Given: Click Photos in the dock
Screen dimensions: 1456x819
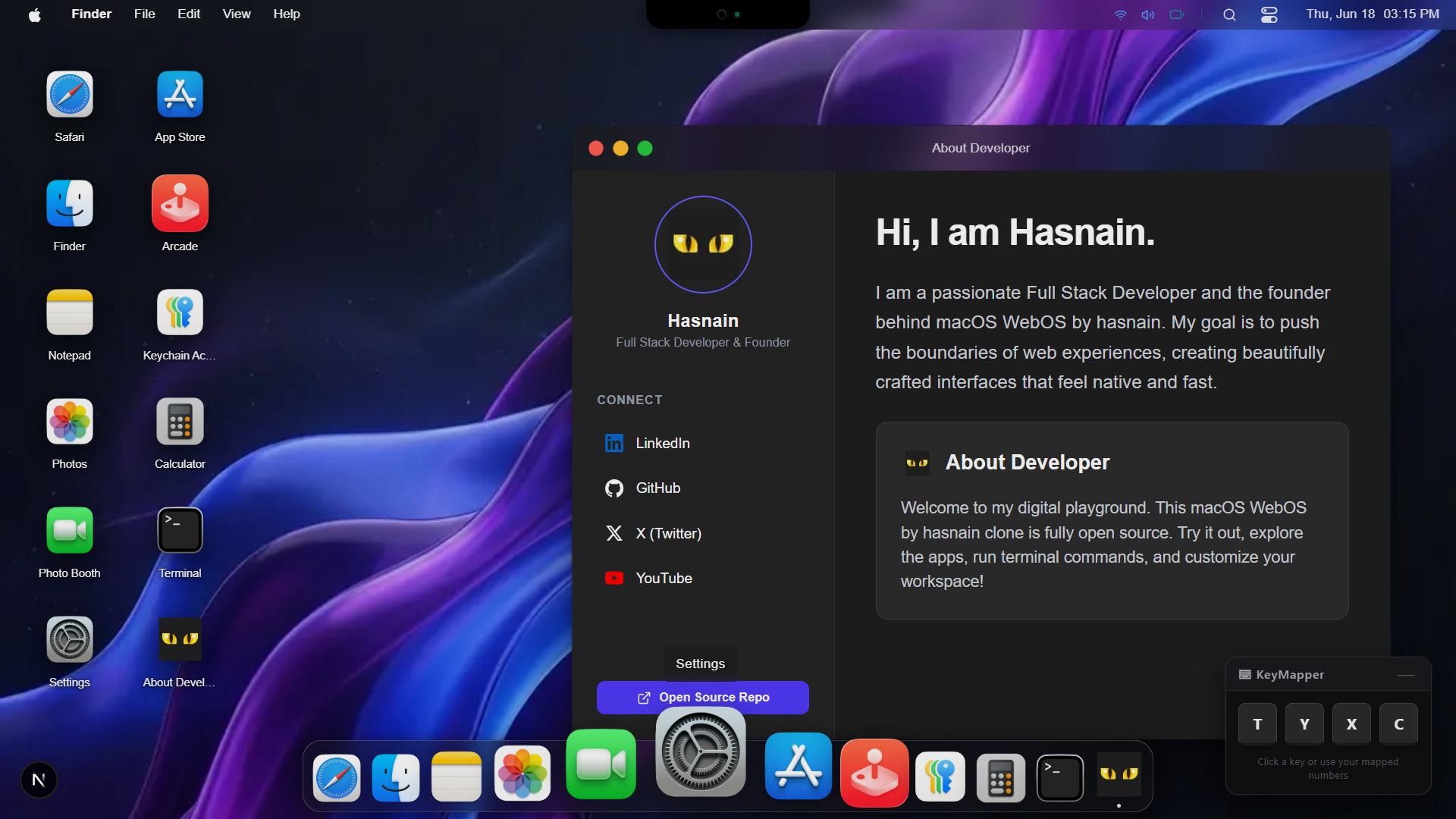Looking at the screenshot, I should 522,773.
